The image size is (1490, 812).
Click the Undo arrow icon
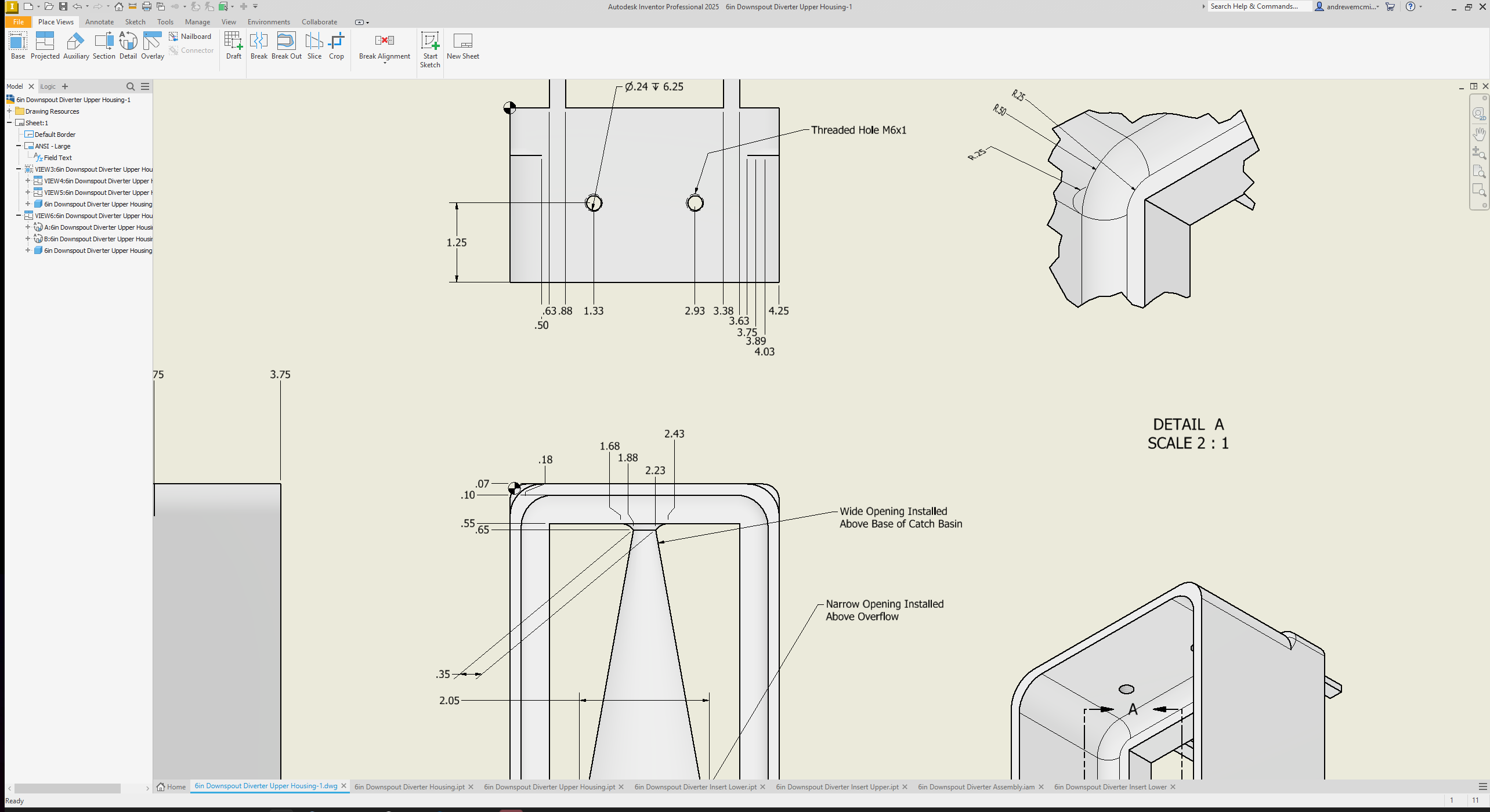tap(77, 6)
